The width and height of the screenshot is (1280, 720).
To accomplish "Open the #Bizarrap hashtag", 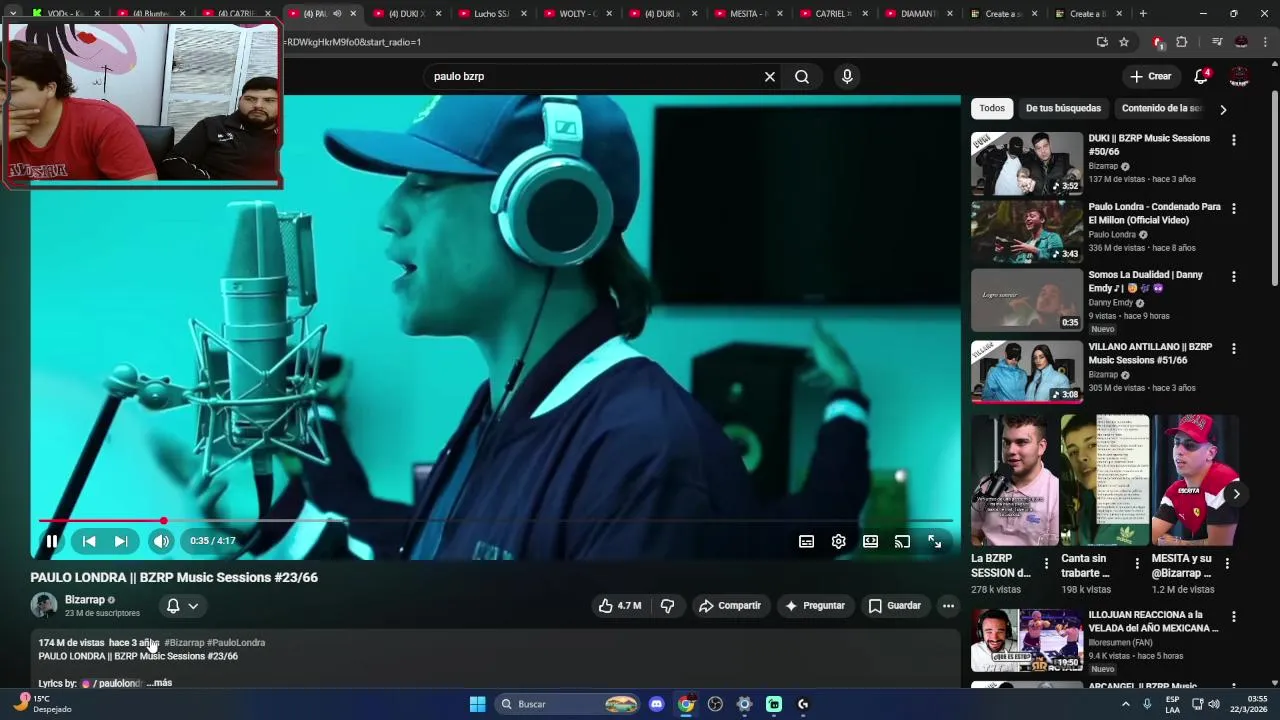I will coord(184,643).
